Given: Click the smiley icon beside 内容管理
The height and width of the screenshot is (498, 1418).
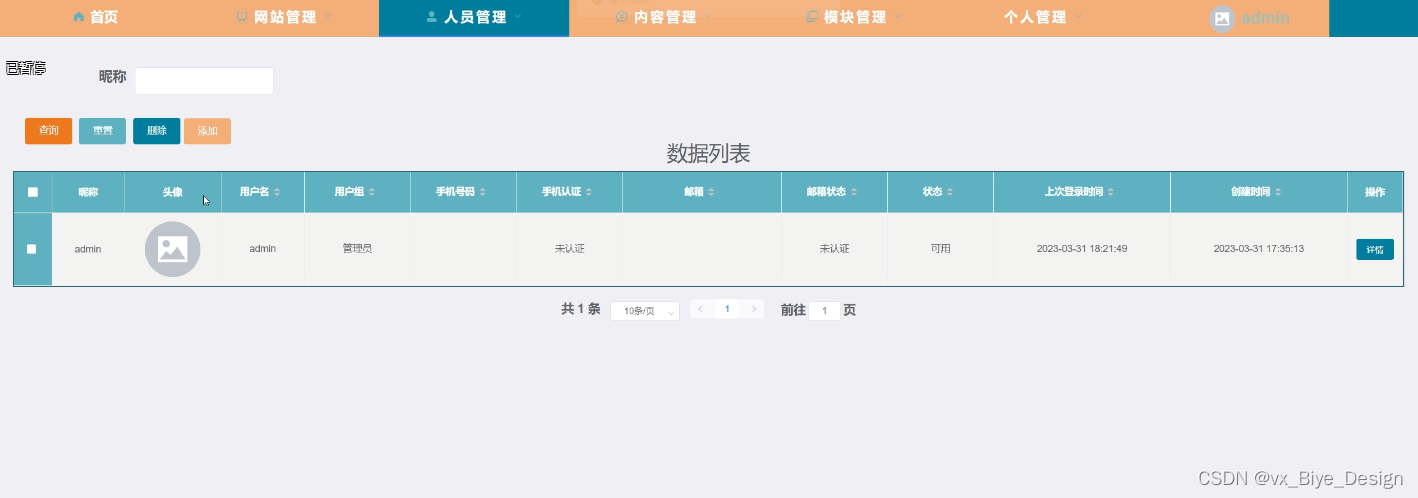Looking at the screenshot, I should [622, 17].
